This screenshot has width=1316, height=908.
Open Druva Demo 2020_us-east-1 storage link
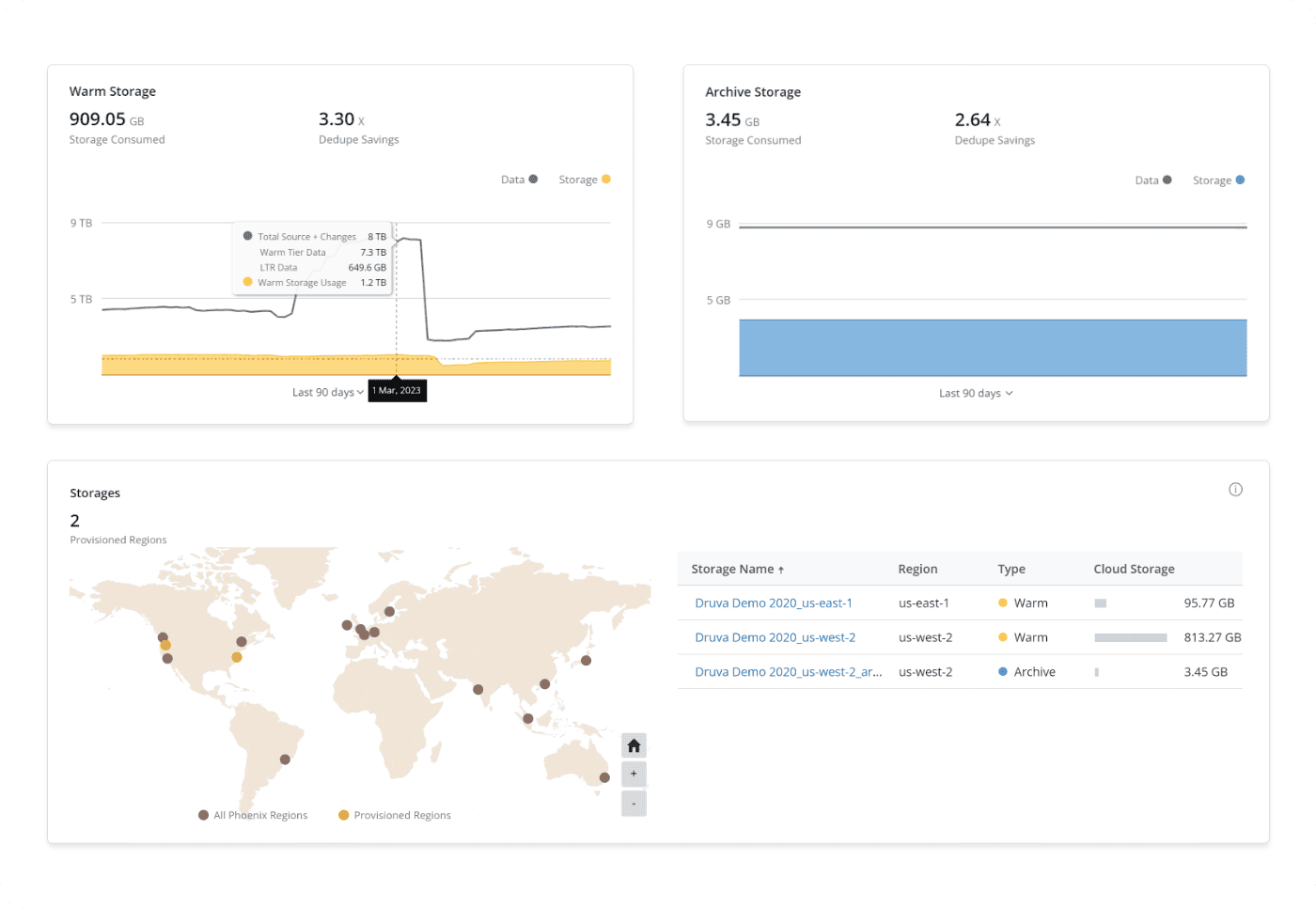774,603
